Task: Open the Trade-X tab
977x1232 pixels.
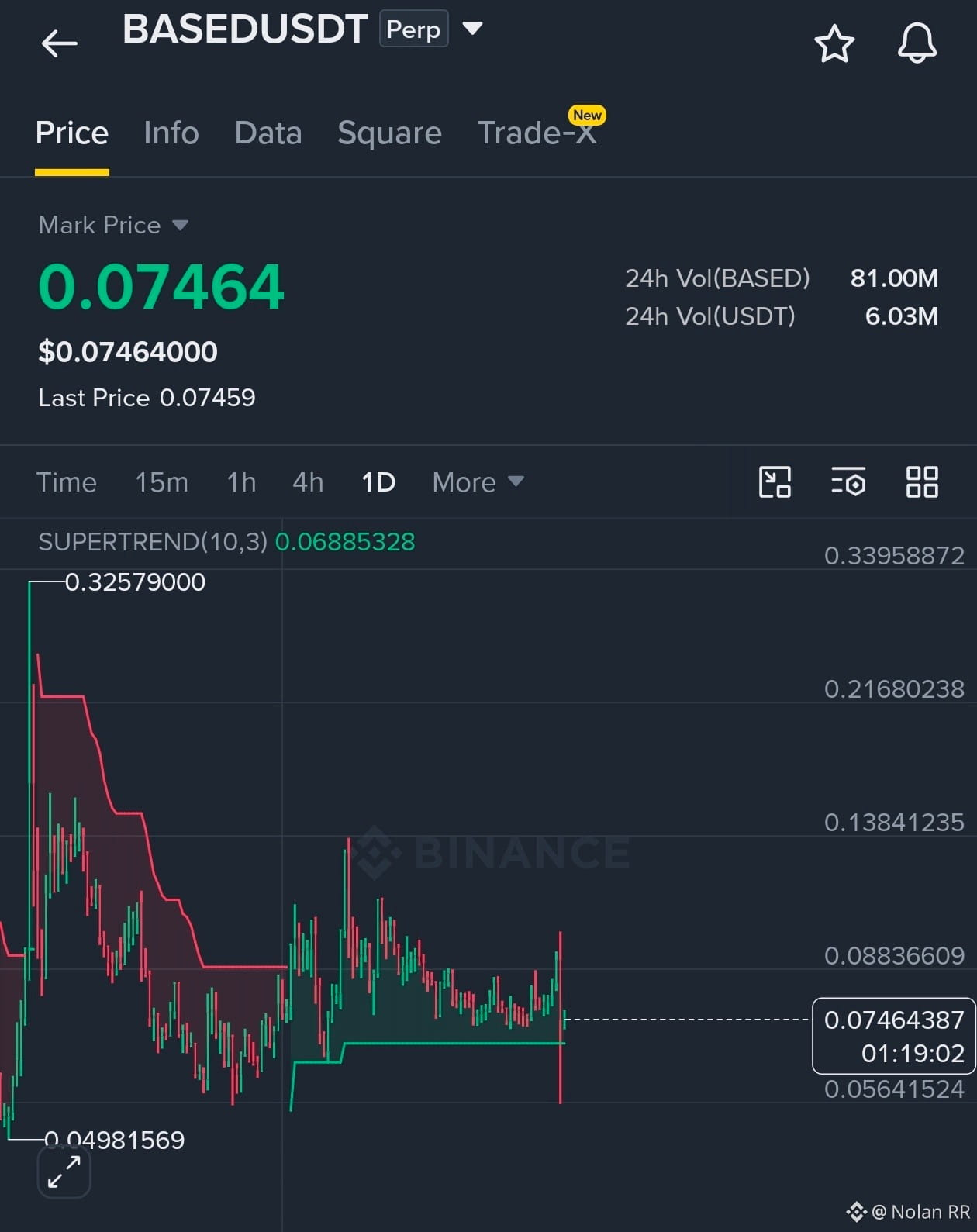Action: tap(537, 133)
